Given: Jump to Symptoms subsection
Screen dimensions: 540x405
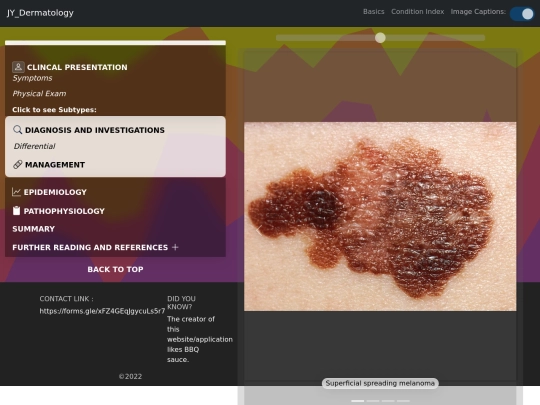Looking at the screenshot, I should pos(32,78).
